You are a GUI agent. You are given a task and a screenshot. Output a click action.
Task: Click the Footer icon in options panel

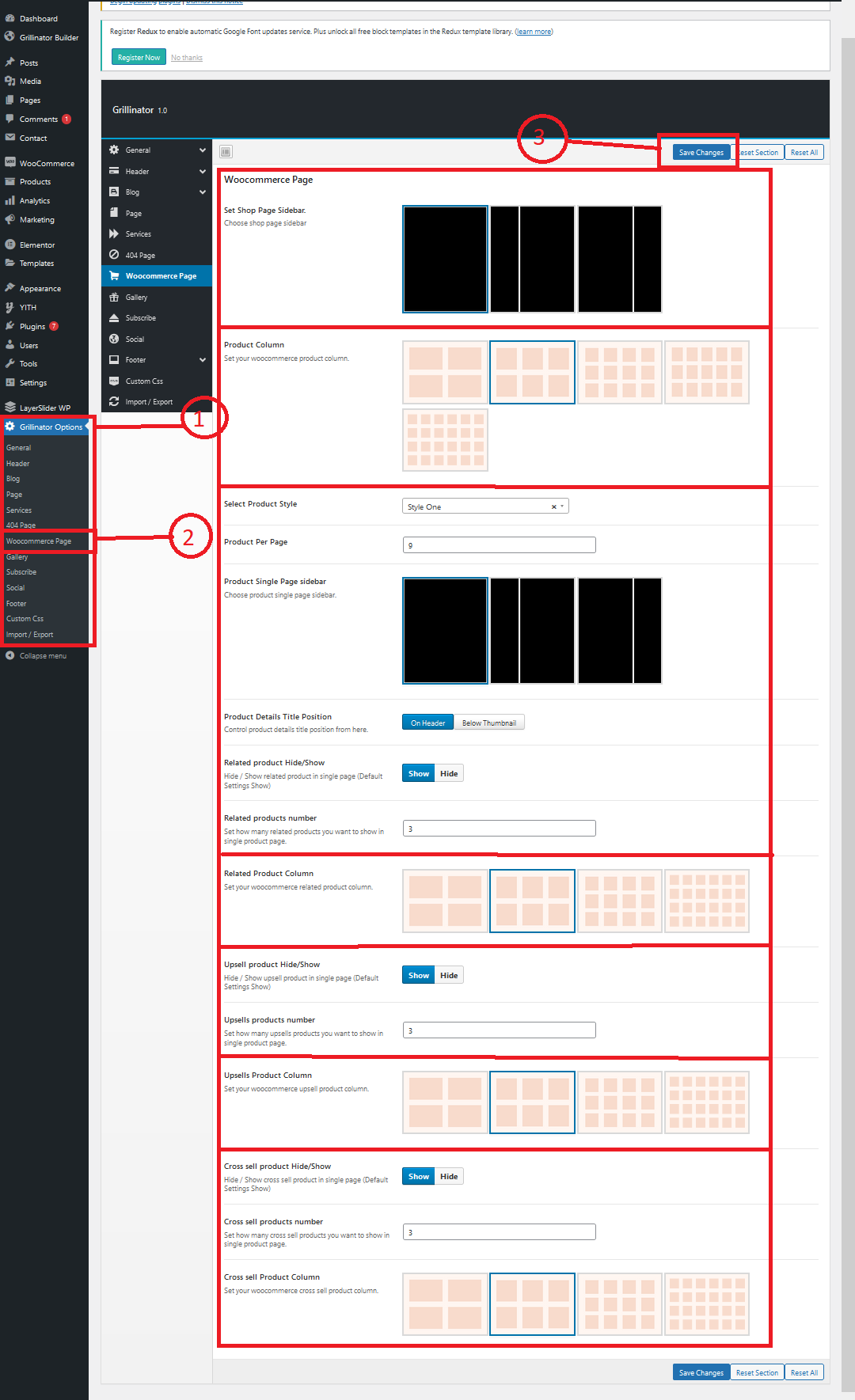click(114, 359)
